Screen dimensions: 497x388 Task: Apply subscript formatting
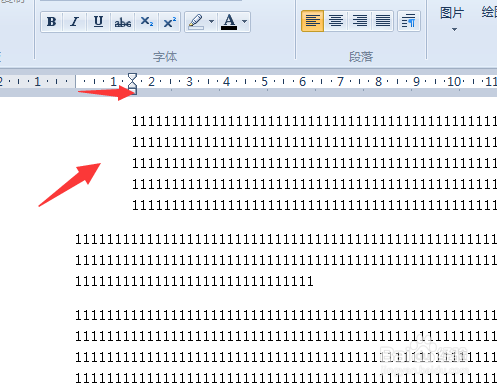[146, 22]
